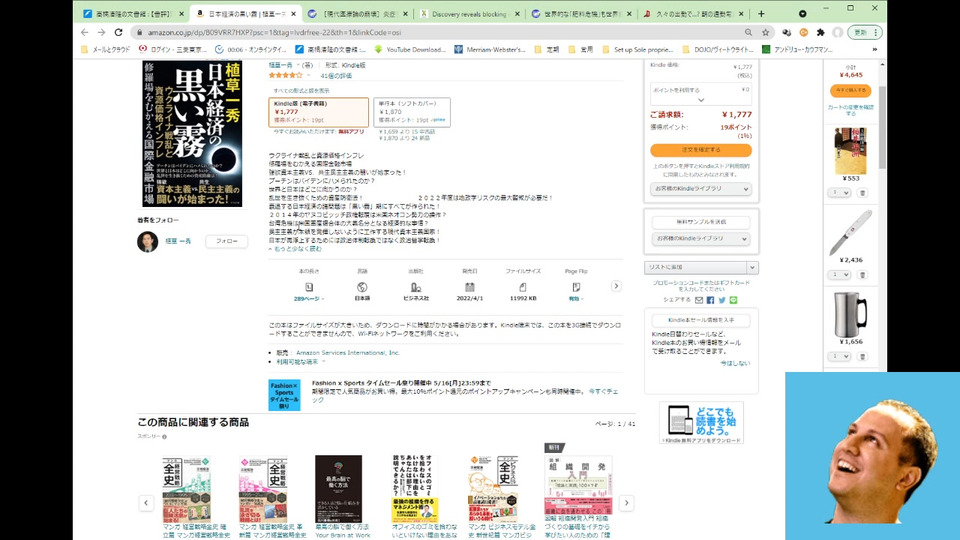Click the language globe icon
Screen dimensions: 960x540
coord(362,287)
